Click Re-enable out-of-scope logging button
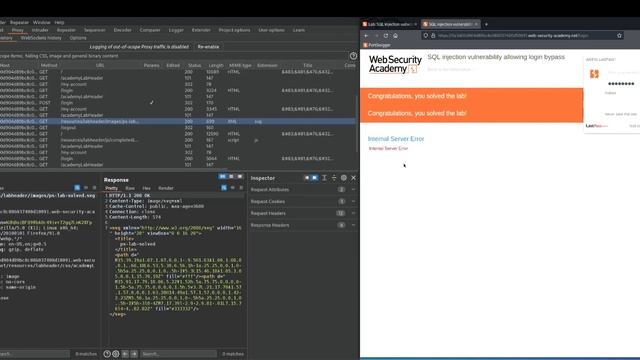This screenshot has height=360, width=640. [x=208, y=47]
